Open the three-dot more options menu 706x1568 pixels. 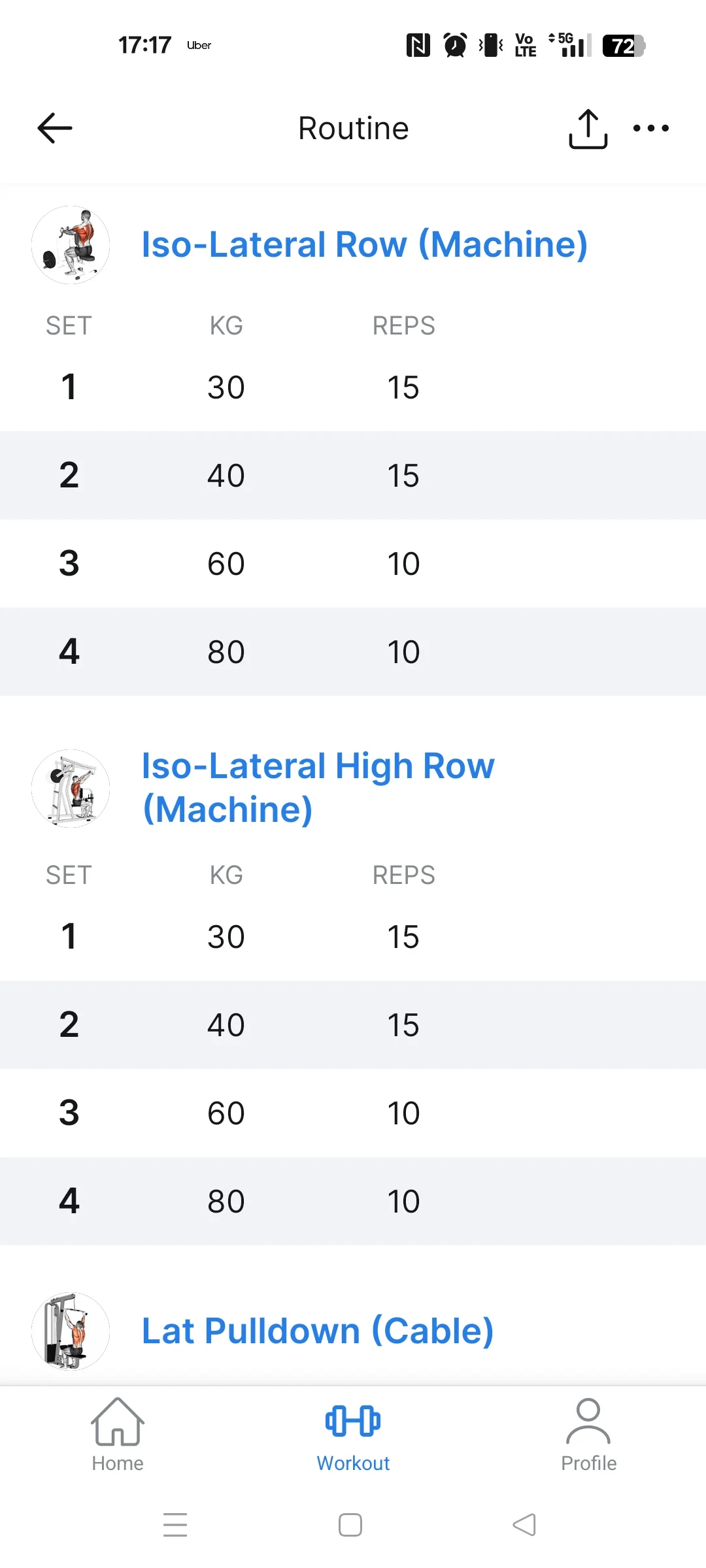(651, 128)
